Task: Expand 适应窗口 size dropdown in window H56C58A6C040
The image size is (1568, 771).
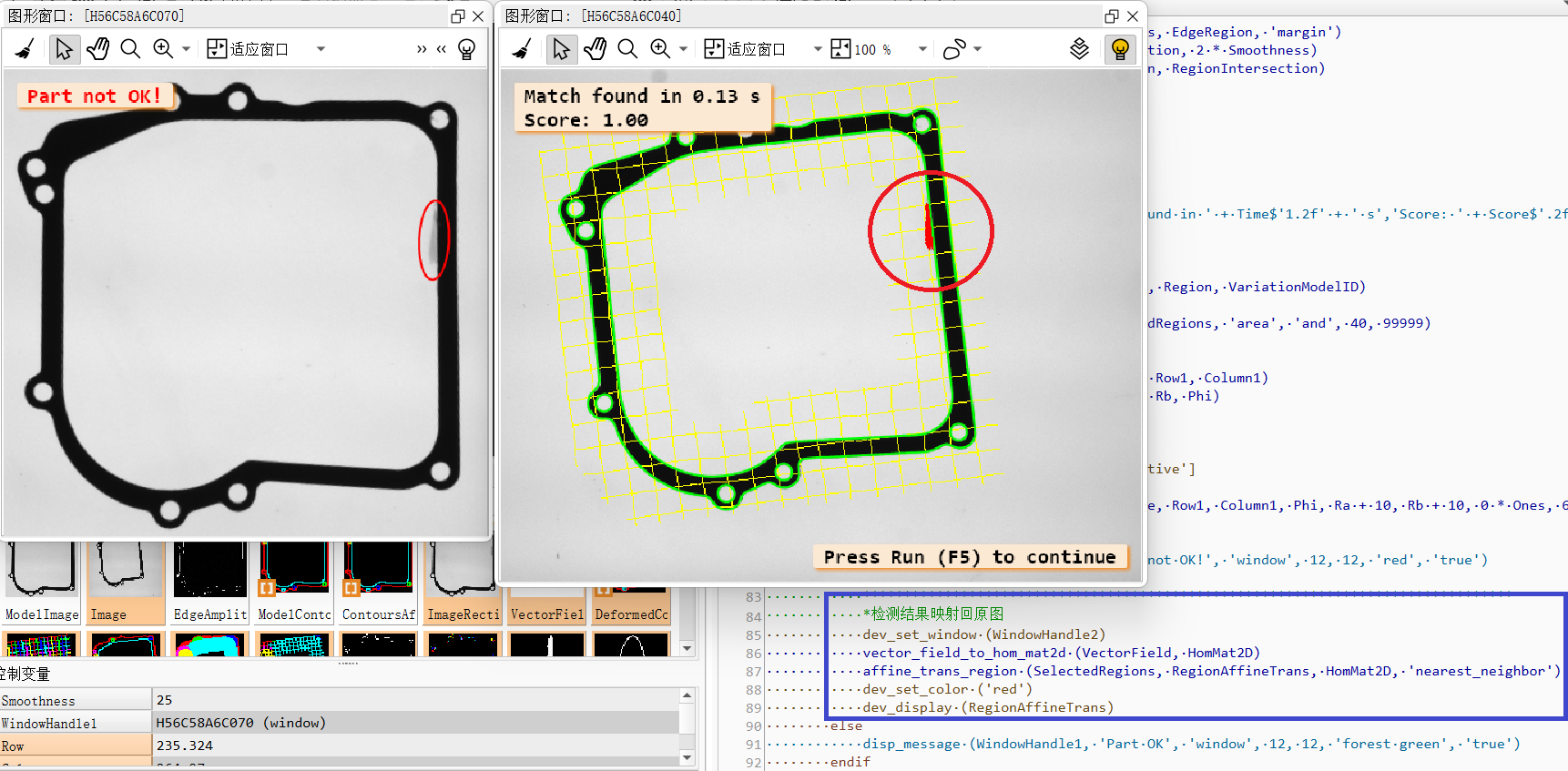Action: pos(818,49)
